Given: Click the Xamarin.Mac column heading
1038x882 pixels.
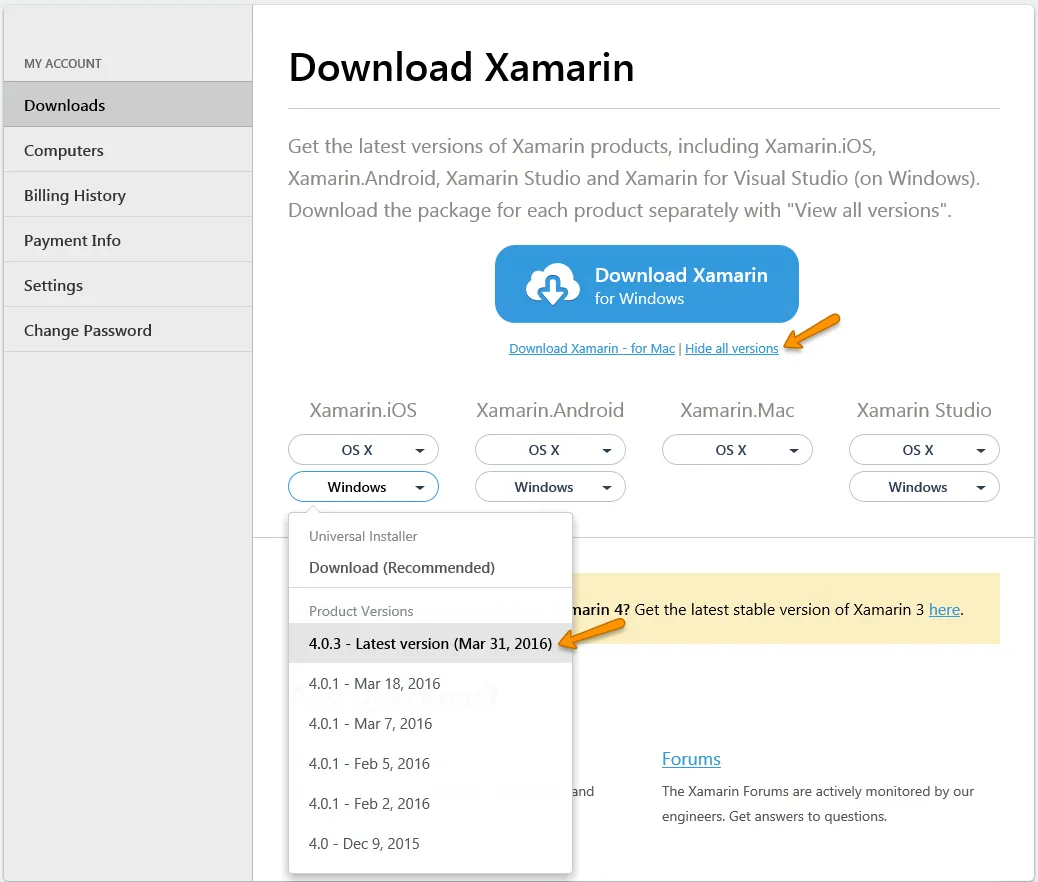Looking at the screenshot, I should pyautogui.click(x=737, y=410).
